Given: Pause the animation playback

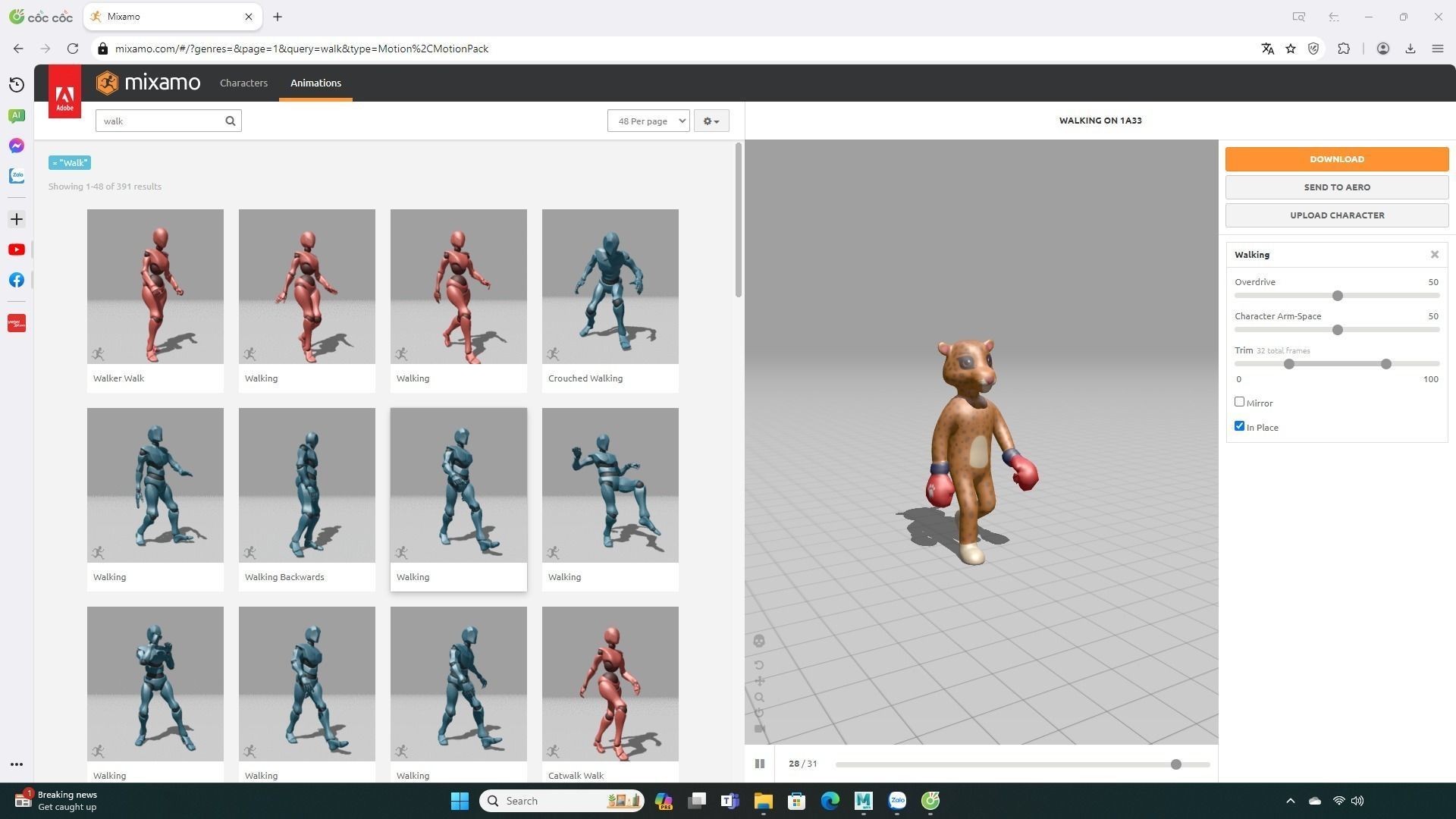Looking at the screenshot, I should 760,764.
